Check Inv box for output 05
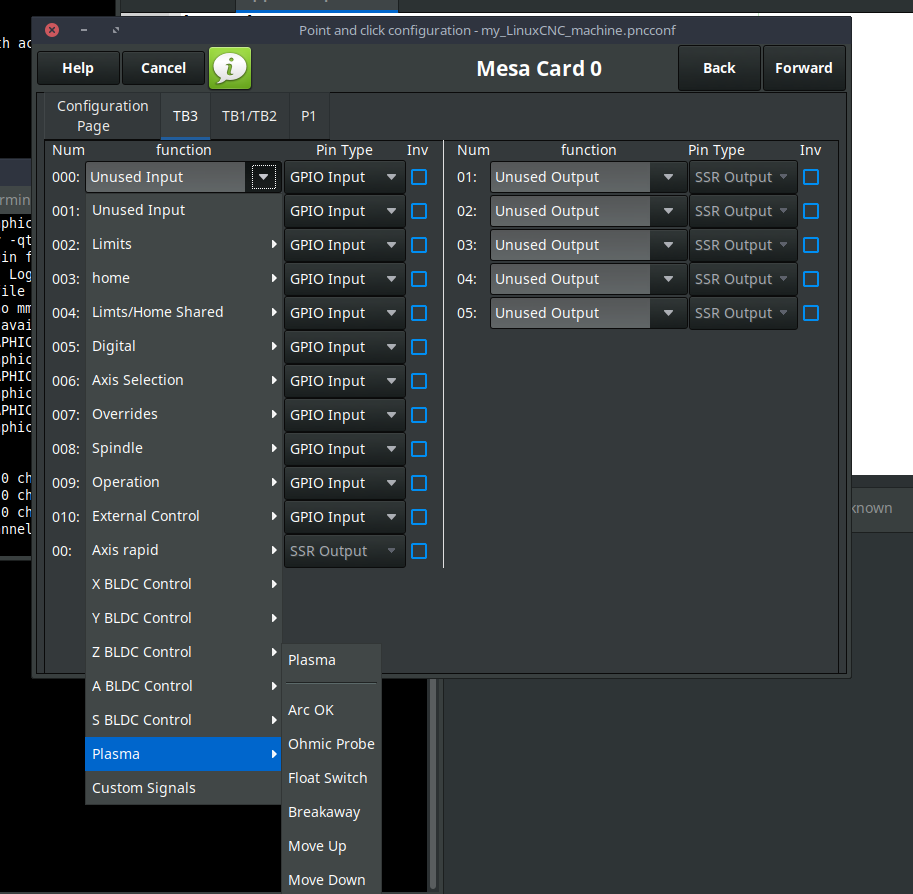Screen dimensions: 913x894 [811, 313]
